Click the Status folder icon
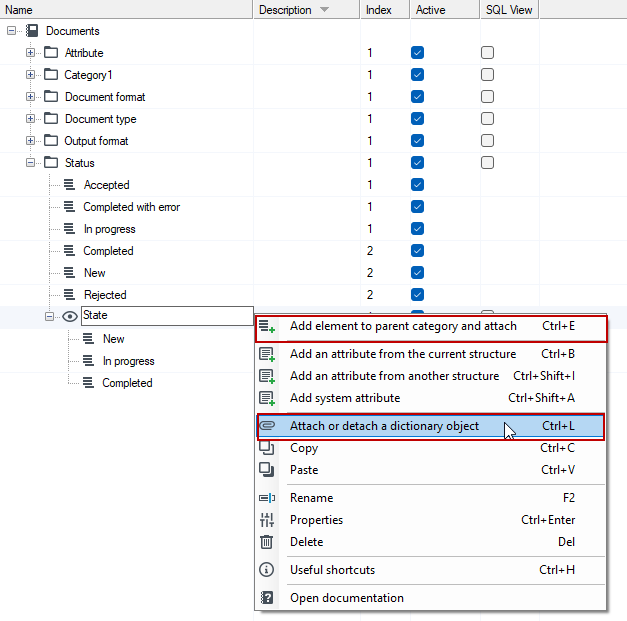 (51, 162)
